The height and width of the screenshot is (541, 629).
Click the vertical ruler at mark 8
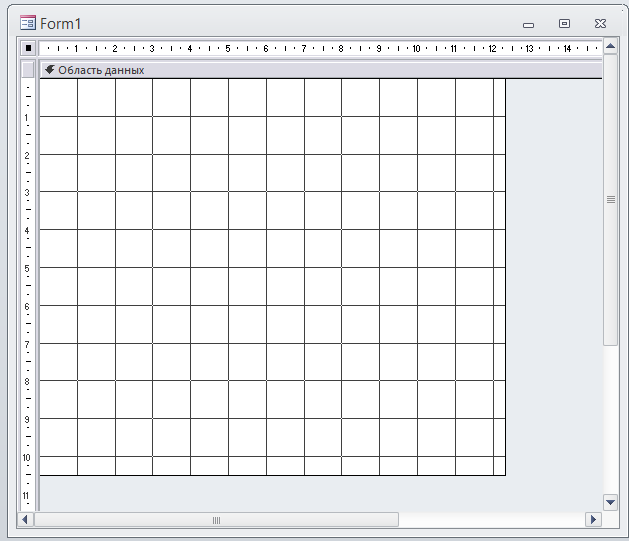[27, 381]
